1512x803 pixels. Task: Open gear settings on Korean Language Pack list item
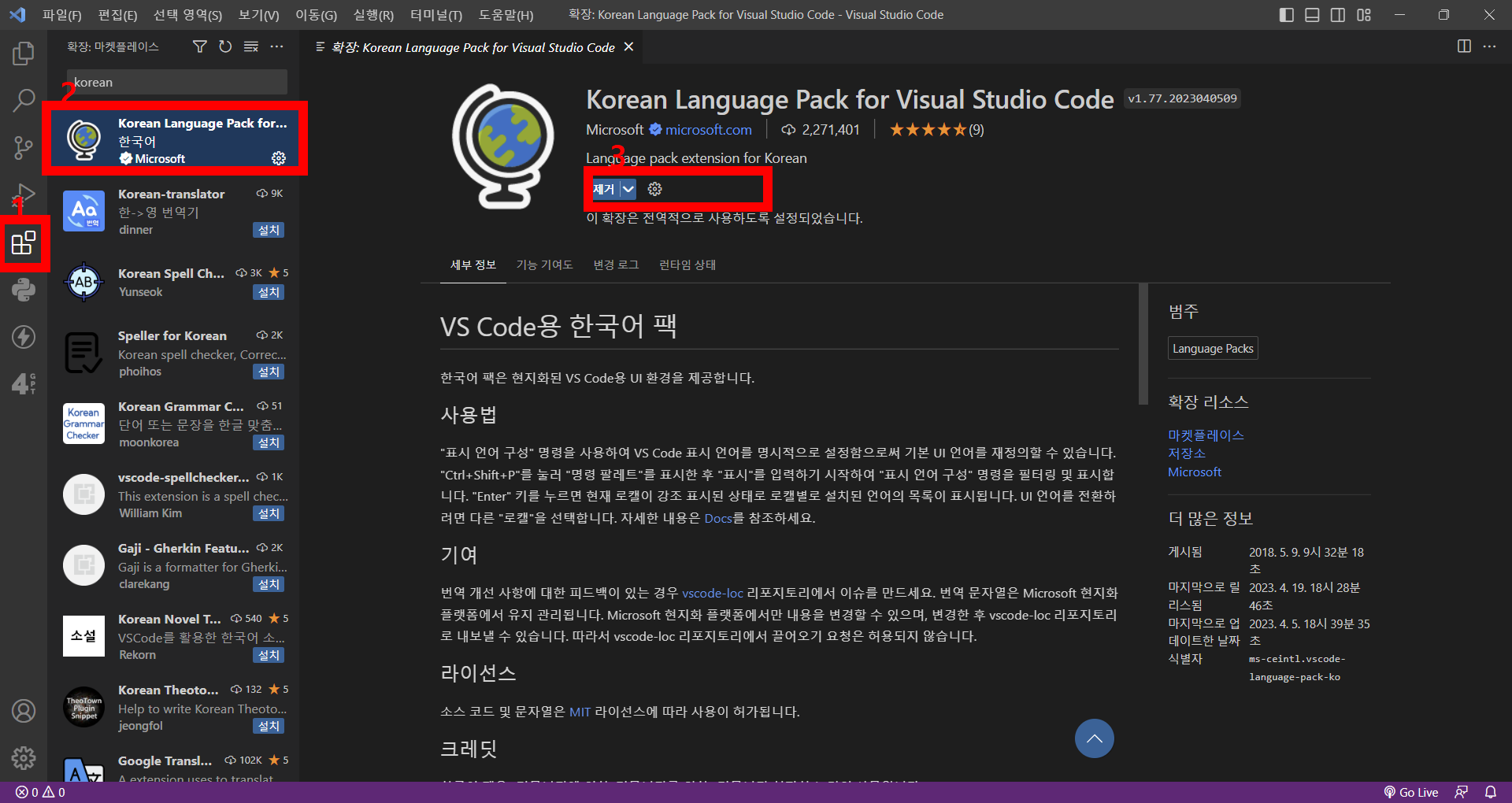pyautogui.click(x=279, y=158)
